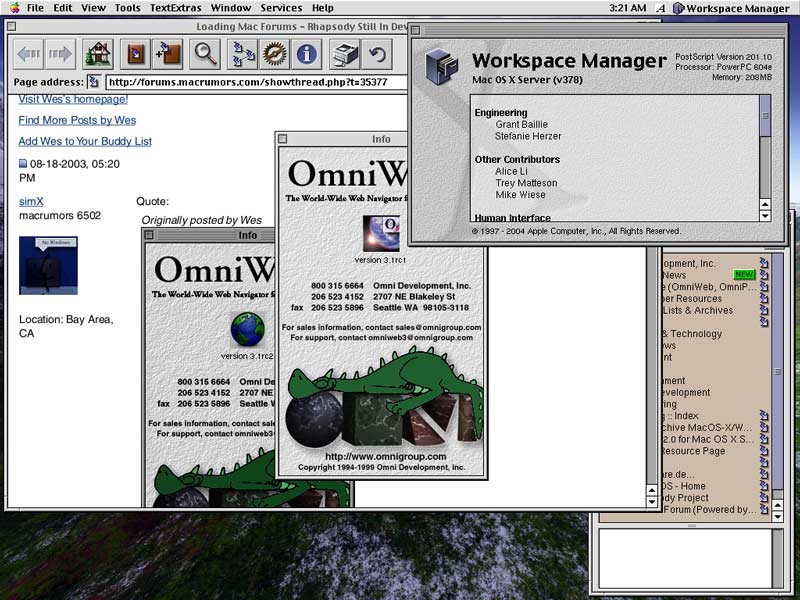The height and width of the screenshot is (600, 800).
Task: Go to the Home page icon
Action: 97,54
